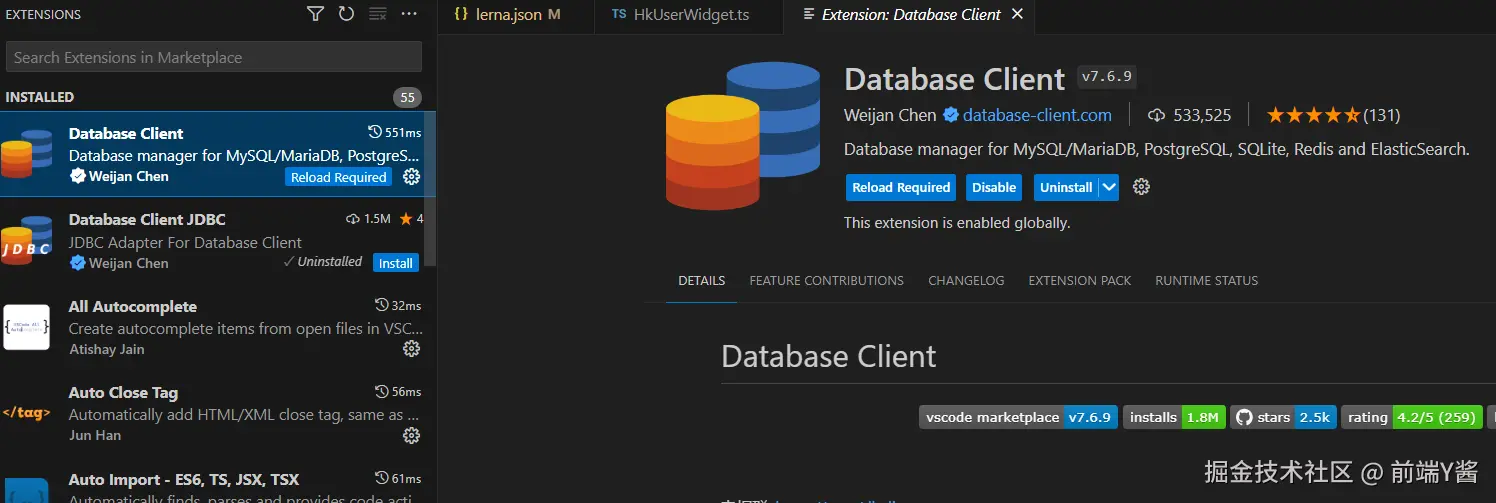Screen dimensions: 1496x503
Task: Click the Uninstalled status on JDBC entry
Action: pos(323,262)
